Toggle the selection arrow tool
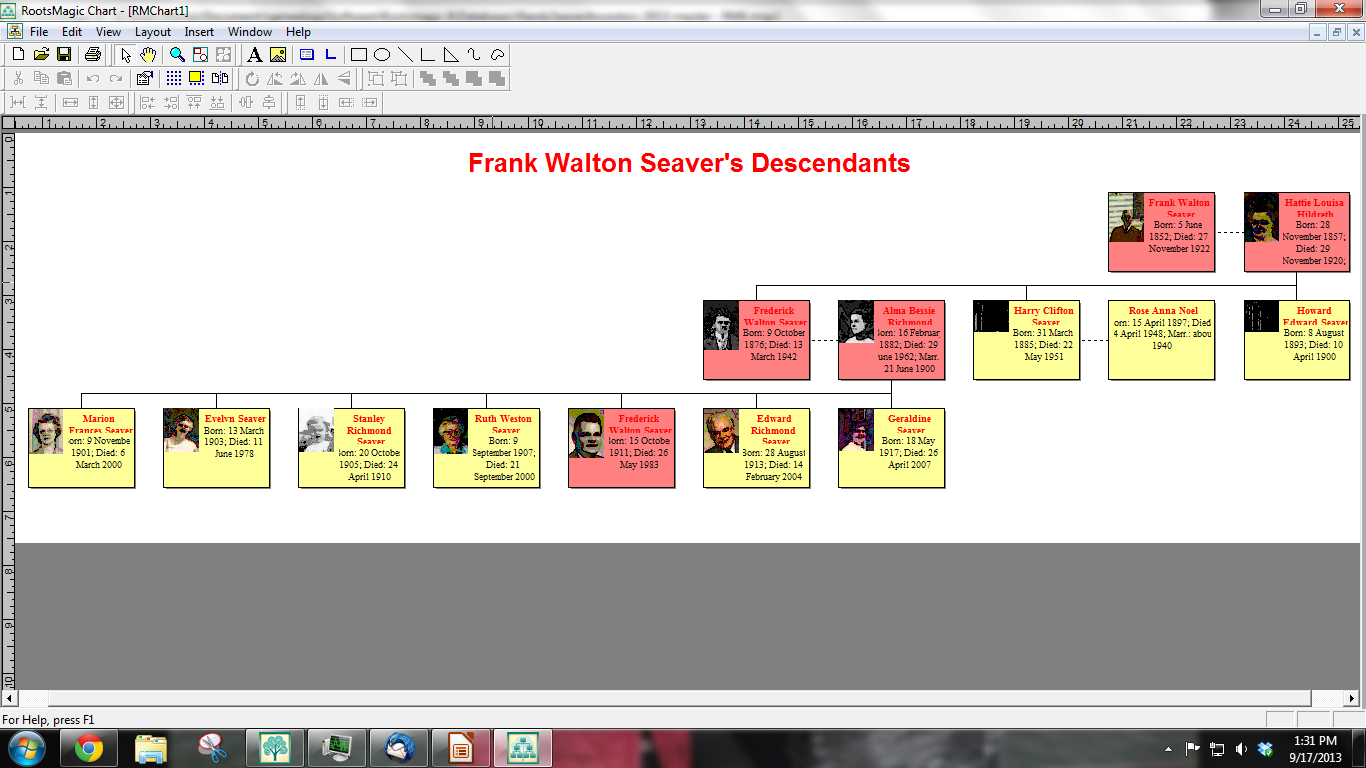This screenshot has height=768, width=1366. click(x=126, y=55)
